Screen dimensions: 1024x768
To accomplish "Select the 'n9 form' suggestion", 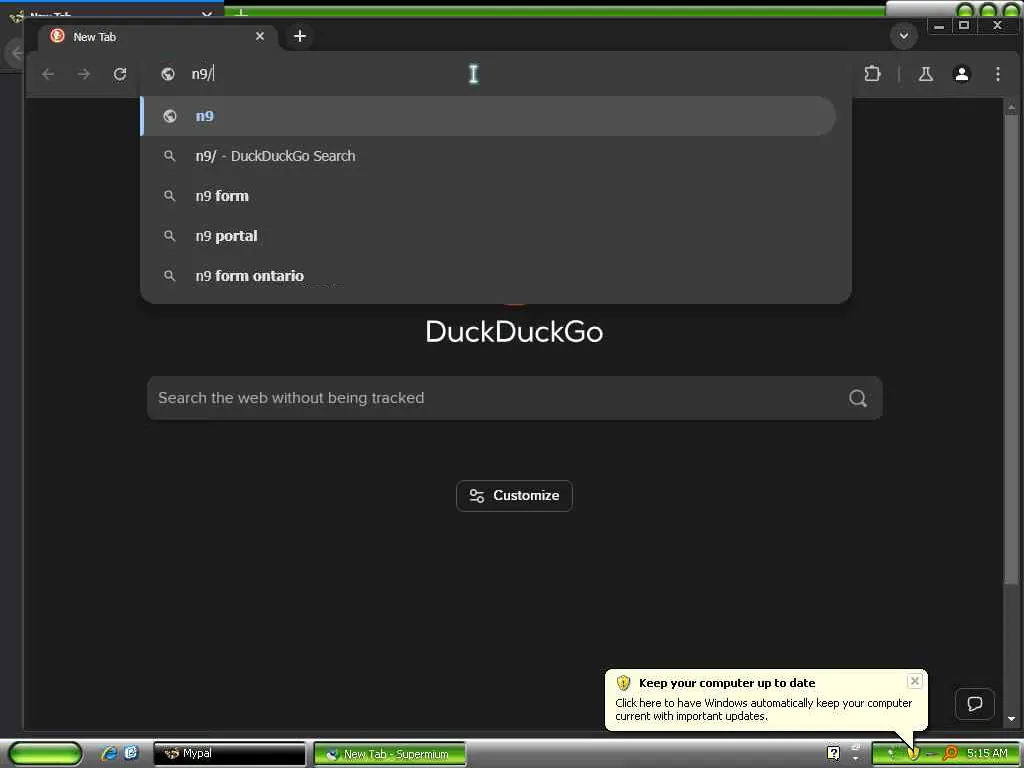I will coord(488,196).
